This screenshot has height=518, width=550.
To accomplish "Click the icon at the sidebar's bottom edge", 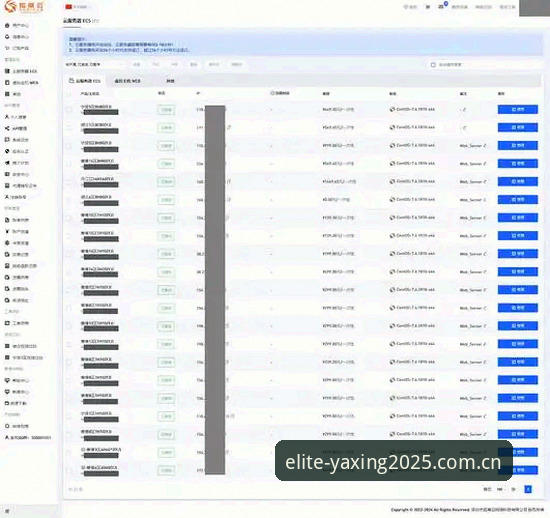I will pyautogui.click(x=7, y=511).
